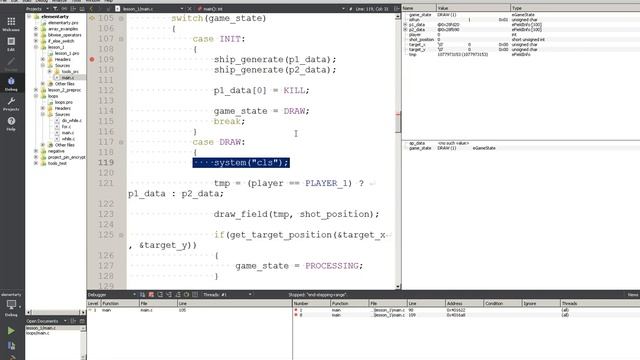Click the Function column header in Stack view
640x360 pixels.
pos(120,303)
